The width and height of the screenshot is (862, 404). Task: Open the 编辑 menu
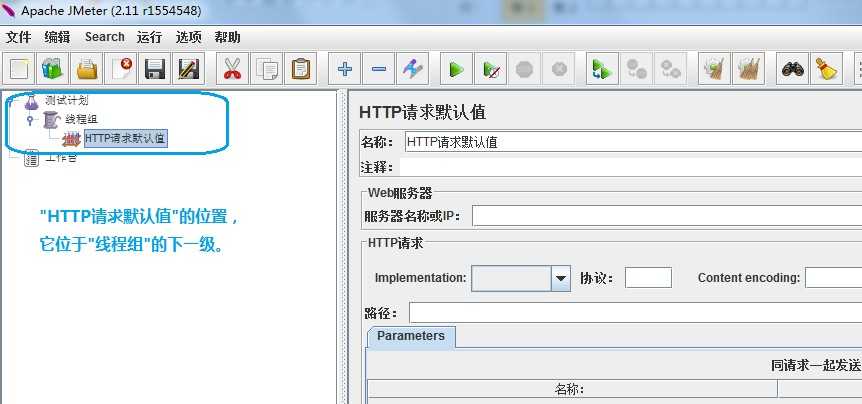point(57,37)
